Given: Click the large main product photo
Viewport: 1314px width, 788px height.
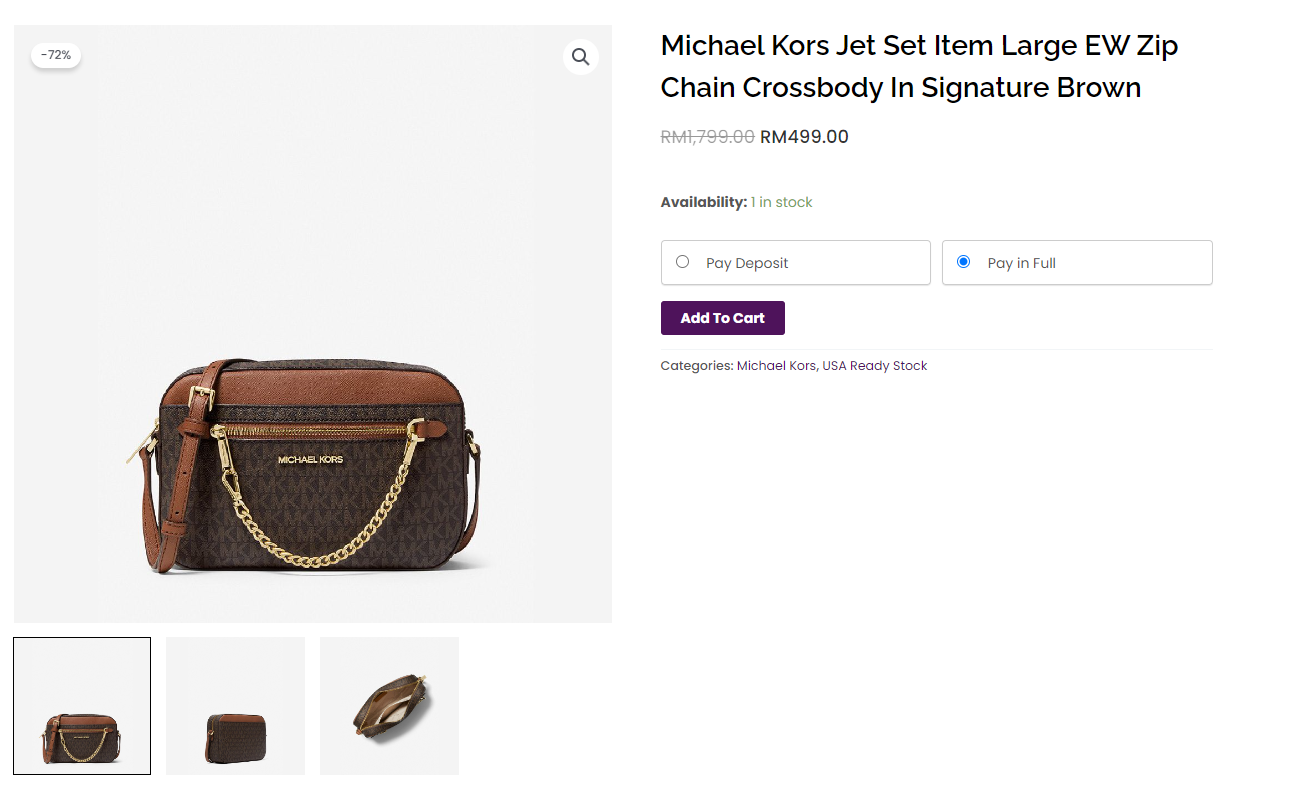Looking at the screenshot, I should (313, 323).
